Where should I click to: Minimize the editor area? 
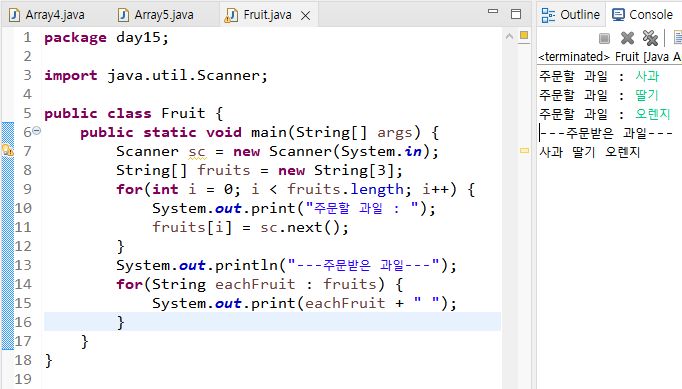(493, 12)
